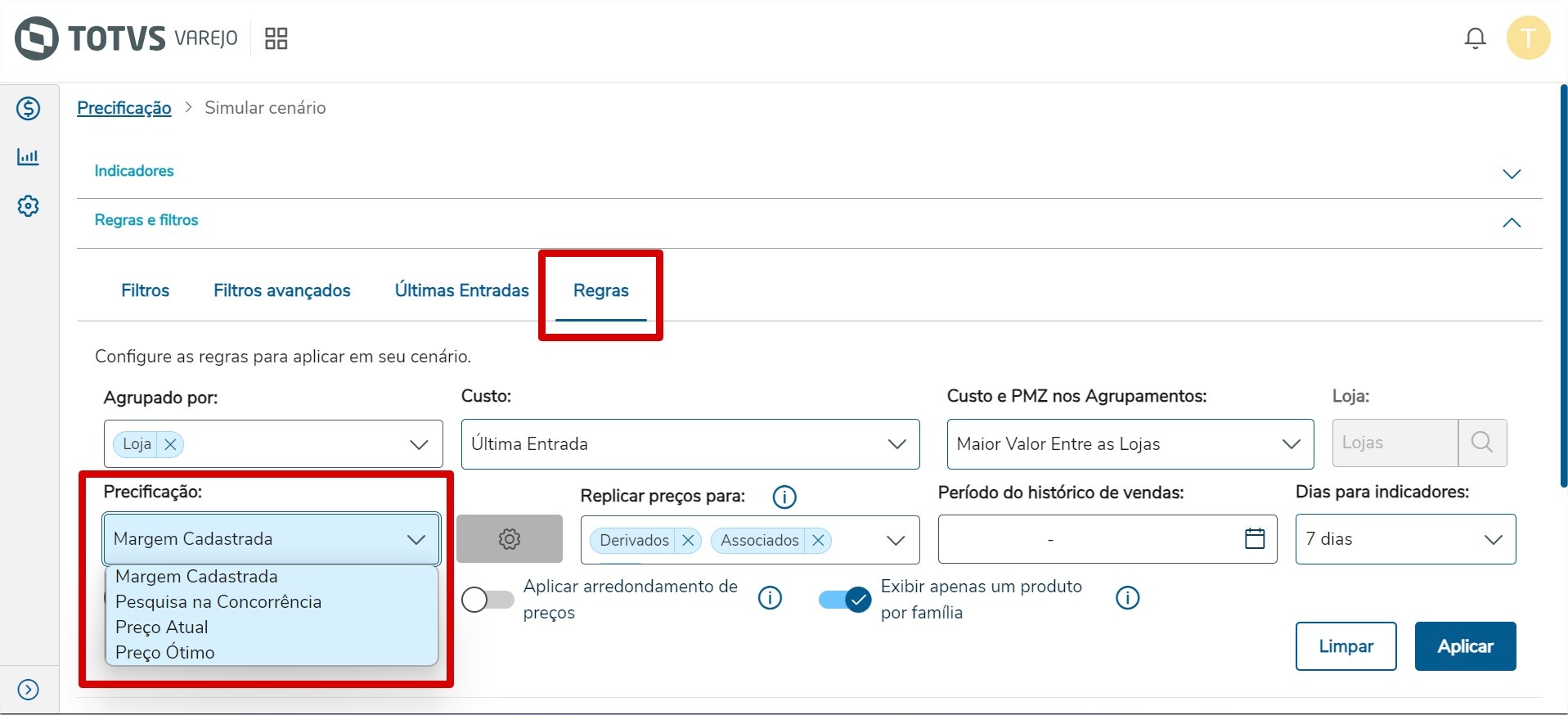Viewport: 1568px width, 715px height.
Task: Click the Loja search magnifier icon
Action: [x=1481, y=443]
